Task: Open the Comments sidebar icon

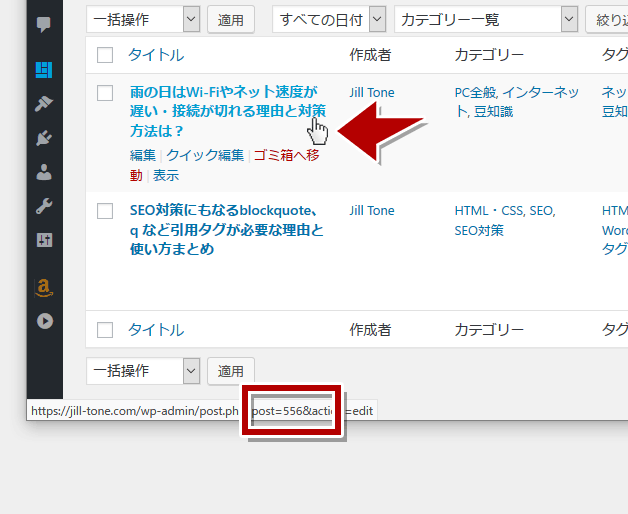Action: click(44, 24)
